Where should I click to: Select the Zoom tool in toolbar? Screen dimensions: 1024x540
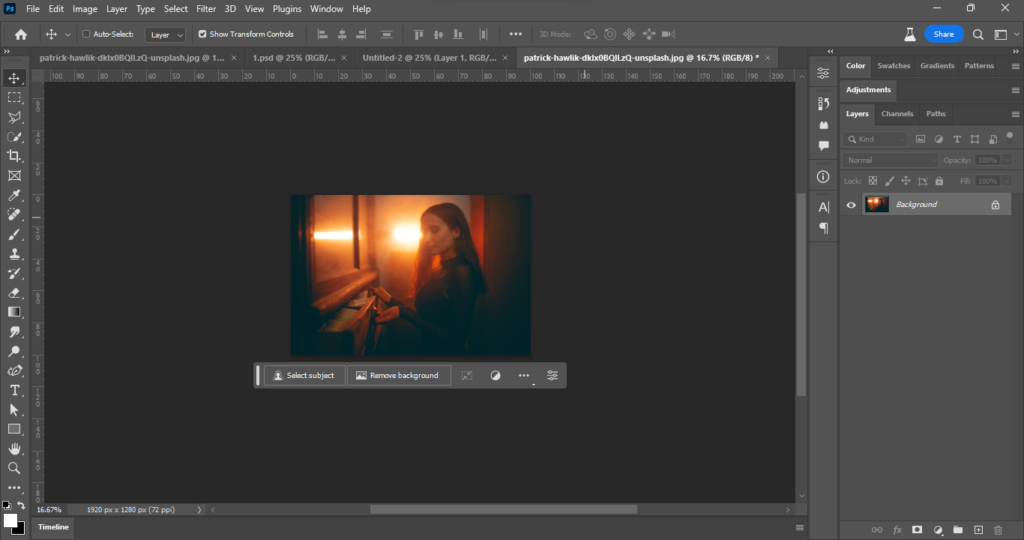[x=14, y=468]
